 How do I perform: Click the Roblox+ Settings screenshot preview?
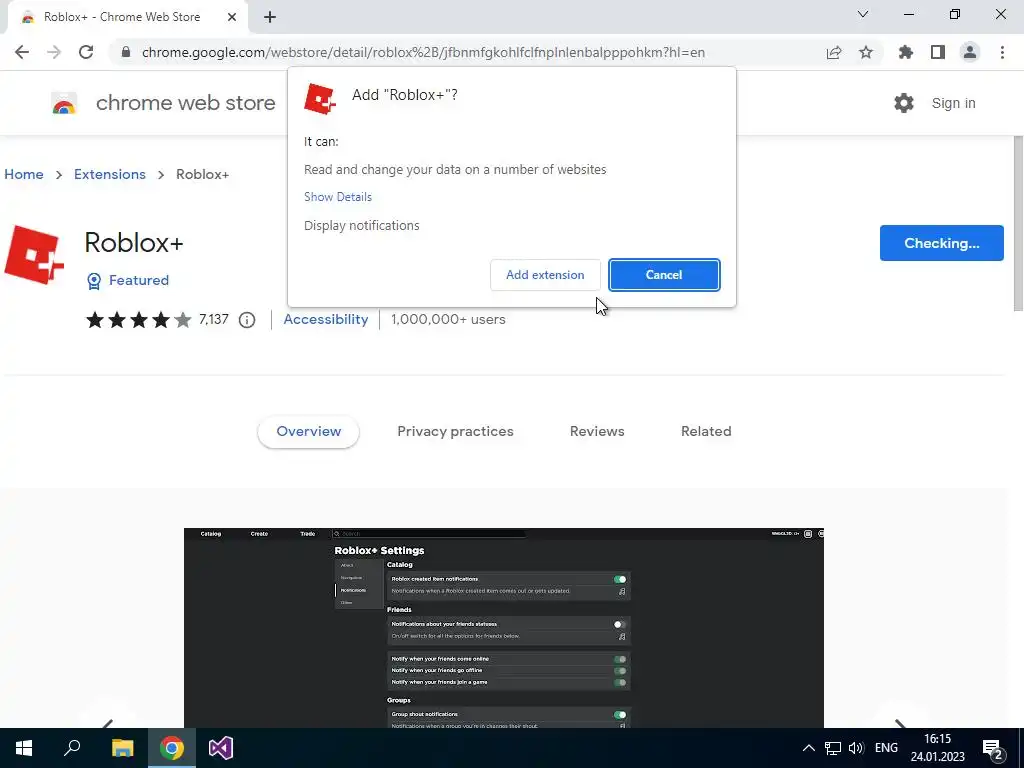504,628
